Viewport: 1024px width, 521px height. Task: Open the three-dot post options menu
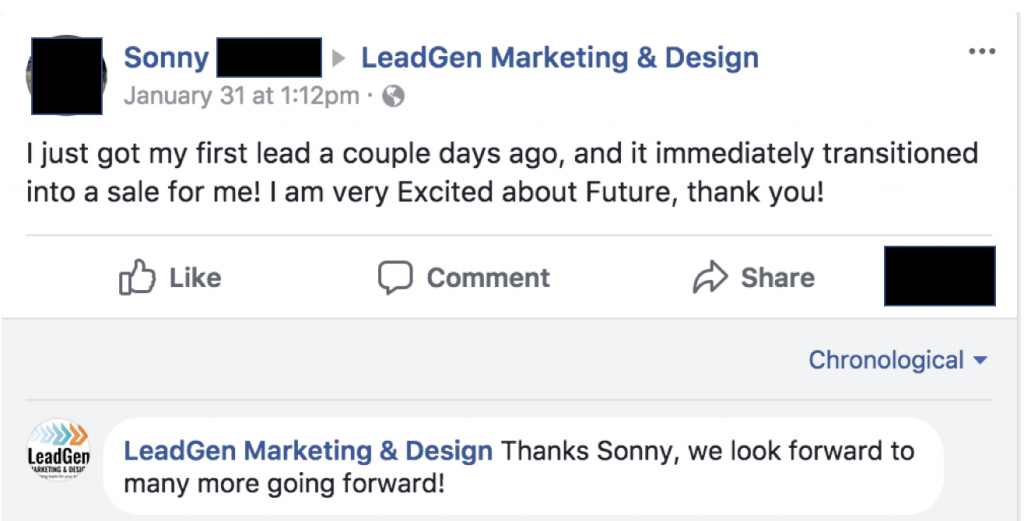tap(982, 53)
